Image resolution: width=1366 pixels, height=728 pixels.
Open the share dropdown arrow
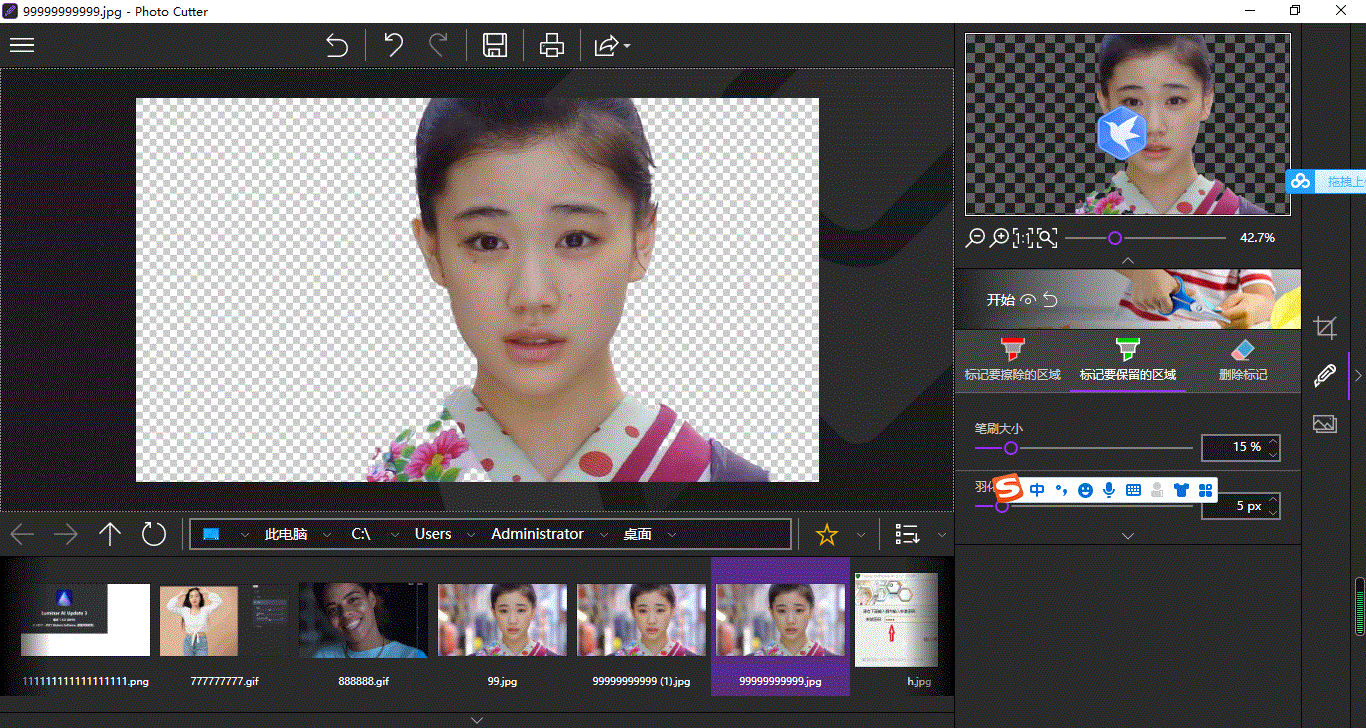pos(627,47)
